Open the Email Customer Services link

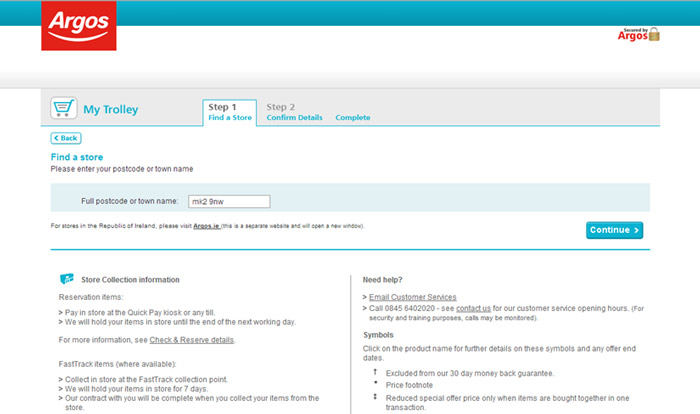[412, 297]
